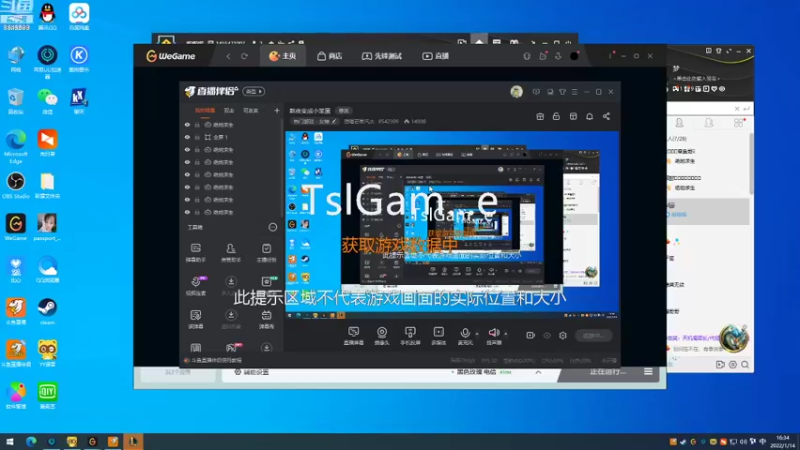Lock the topmost source in the scene list
This screenshot has height=450, width=800.
point(197,124)
